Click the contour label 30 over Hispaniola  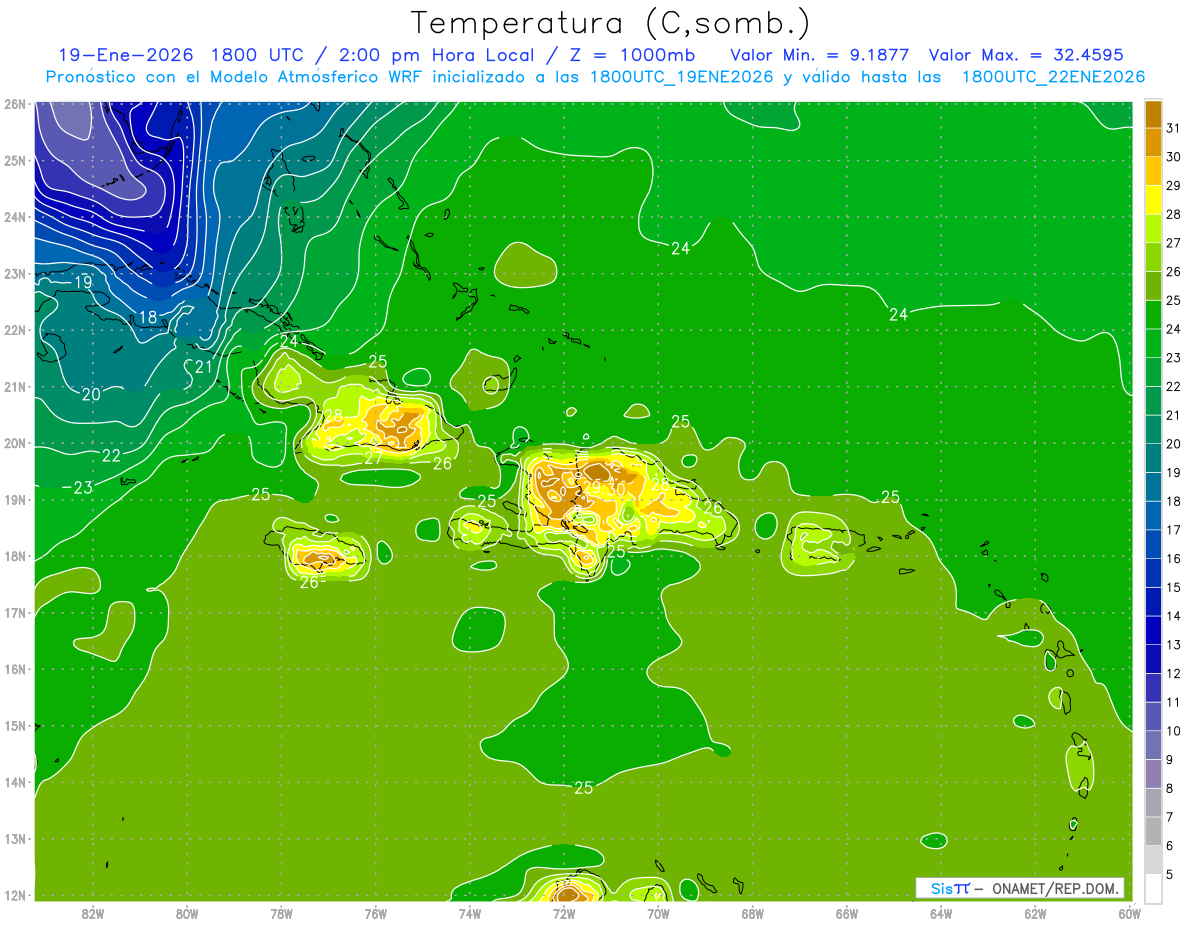pyautogui.click(x=616, y=489)
